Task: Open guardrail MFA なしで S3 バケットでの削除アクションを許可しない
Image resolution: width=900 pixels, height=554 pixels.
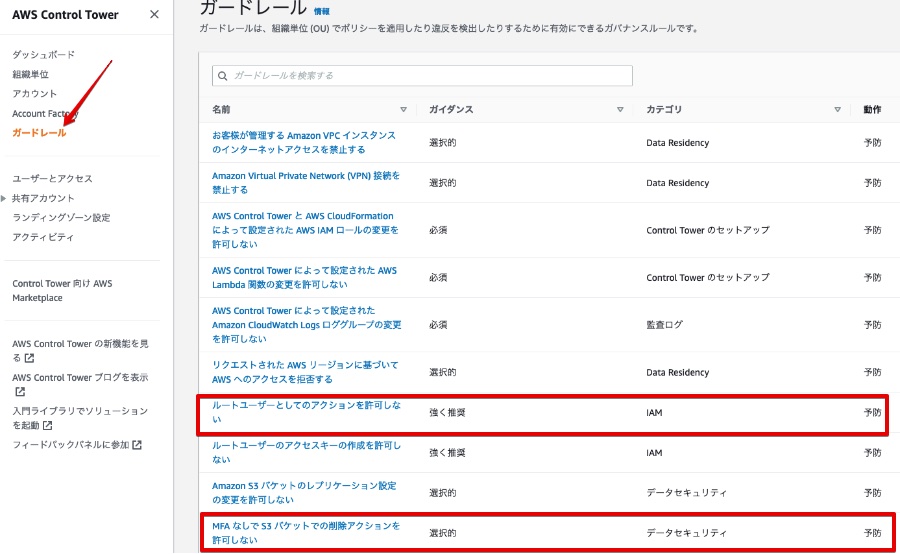Action: click(x=306, y=533)
